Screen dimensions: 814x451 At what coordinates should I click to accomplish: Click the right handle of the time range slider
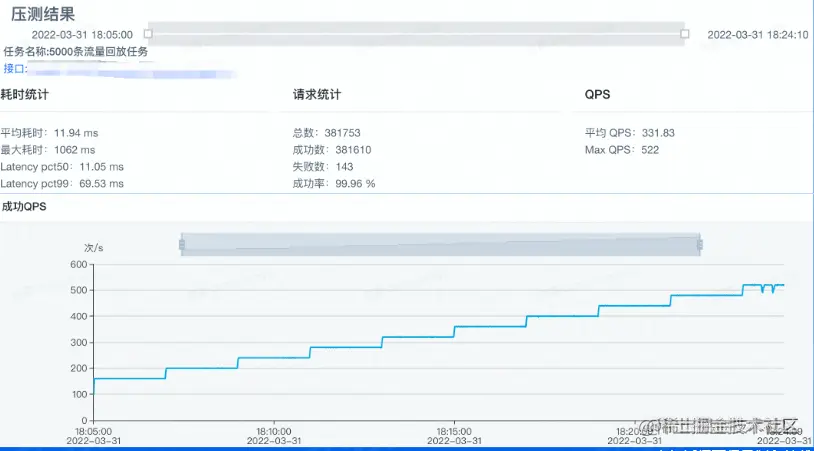685,34
